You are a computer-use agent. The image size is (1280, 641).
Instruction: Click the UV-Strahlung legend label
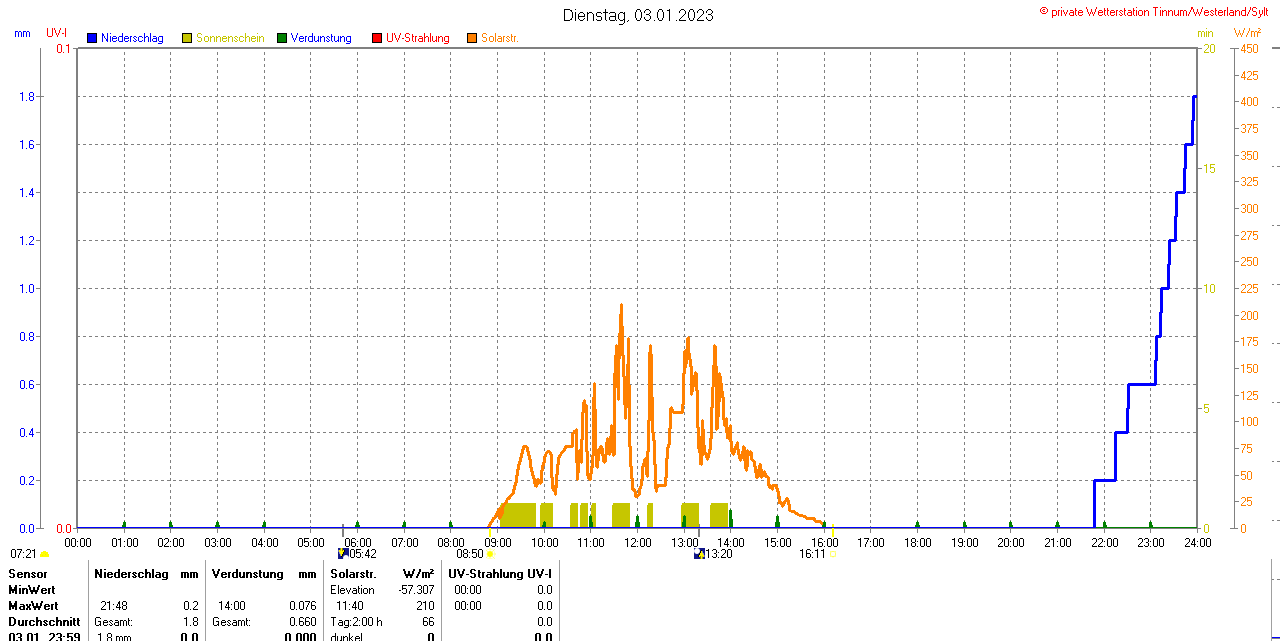tap(418, 38)
